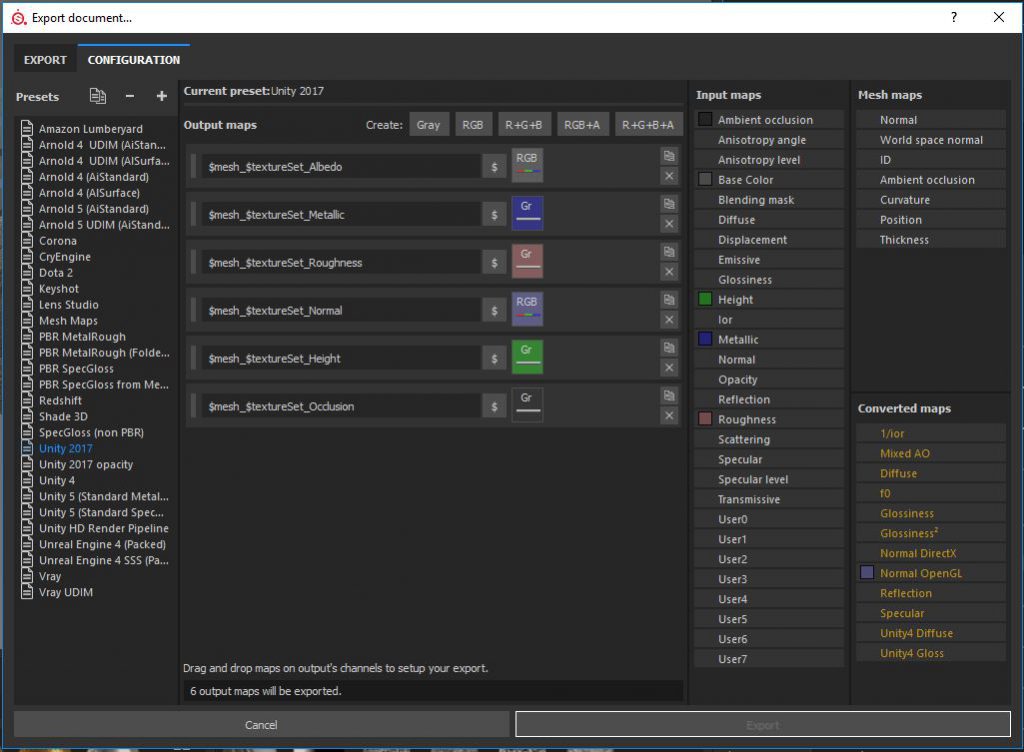Select the Mixed AO converted map
This screenshot has height=752, width=1024.
[x=931, y=453]
